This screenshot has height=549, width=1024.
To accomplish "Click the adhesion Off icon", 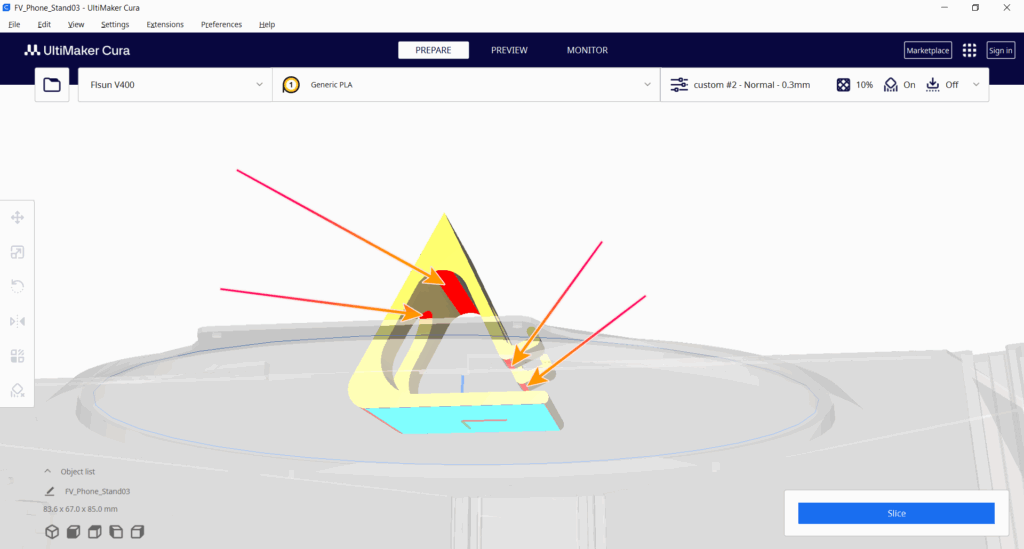I will 933,85.
